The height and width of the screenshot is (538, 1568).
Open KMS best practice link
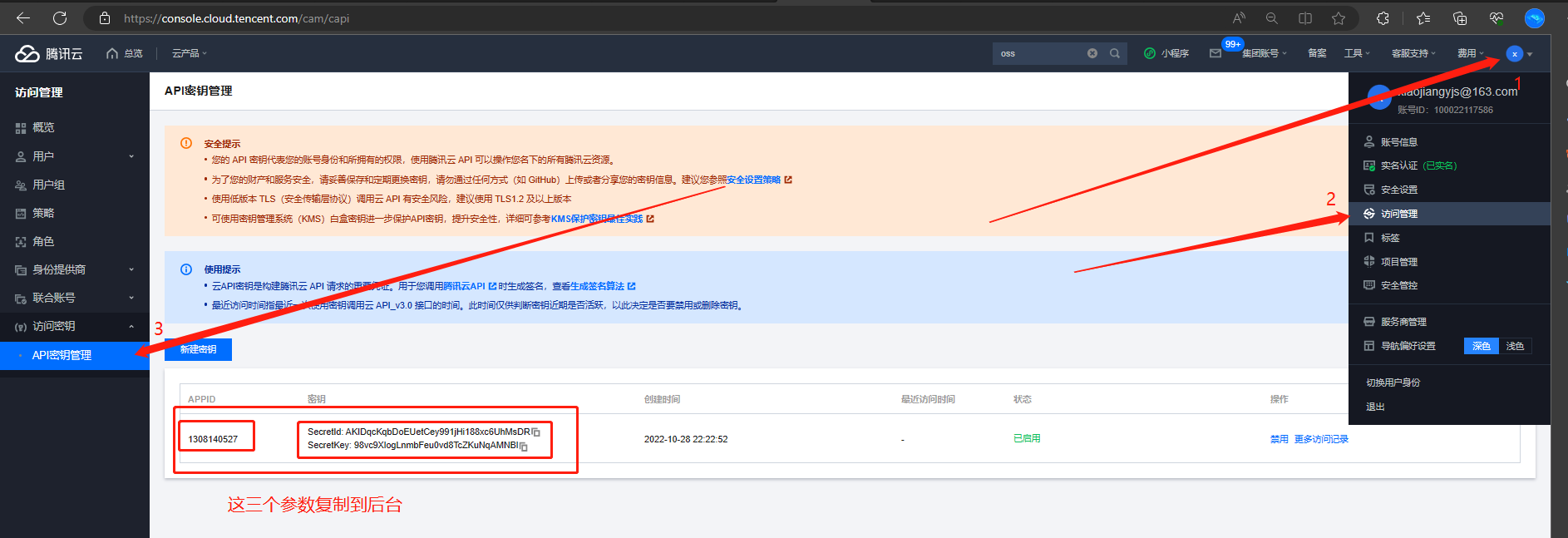[602, 219]
